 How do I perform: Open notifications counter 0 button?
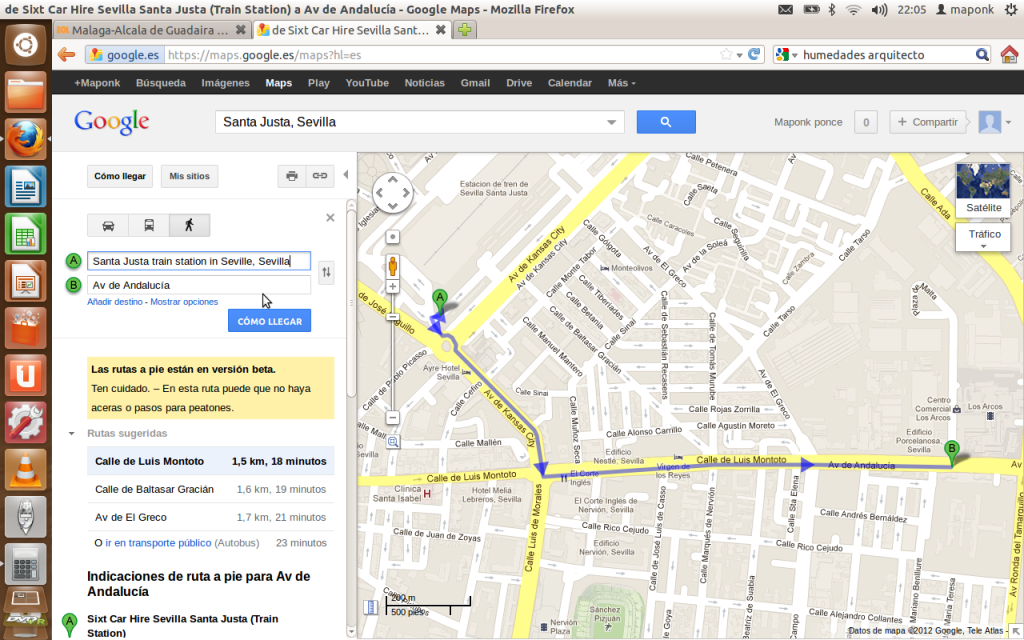(866, 122)
